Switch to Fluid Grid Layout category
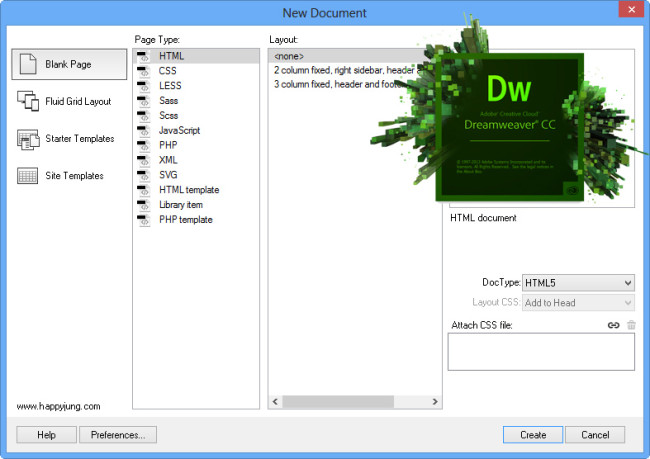 69,101
